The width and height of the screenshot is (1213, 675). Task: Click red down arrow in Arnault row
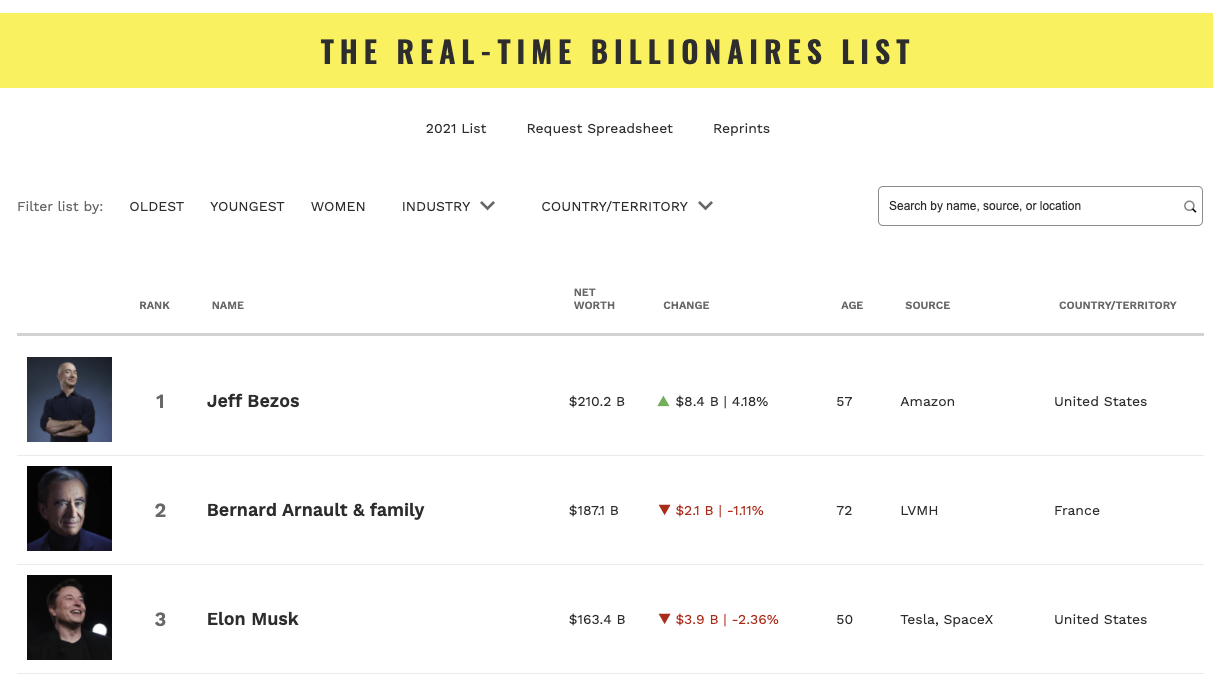(663, 510)
